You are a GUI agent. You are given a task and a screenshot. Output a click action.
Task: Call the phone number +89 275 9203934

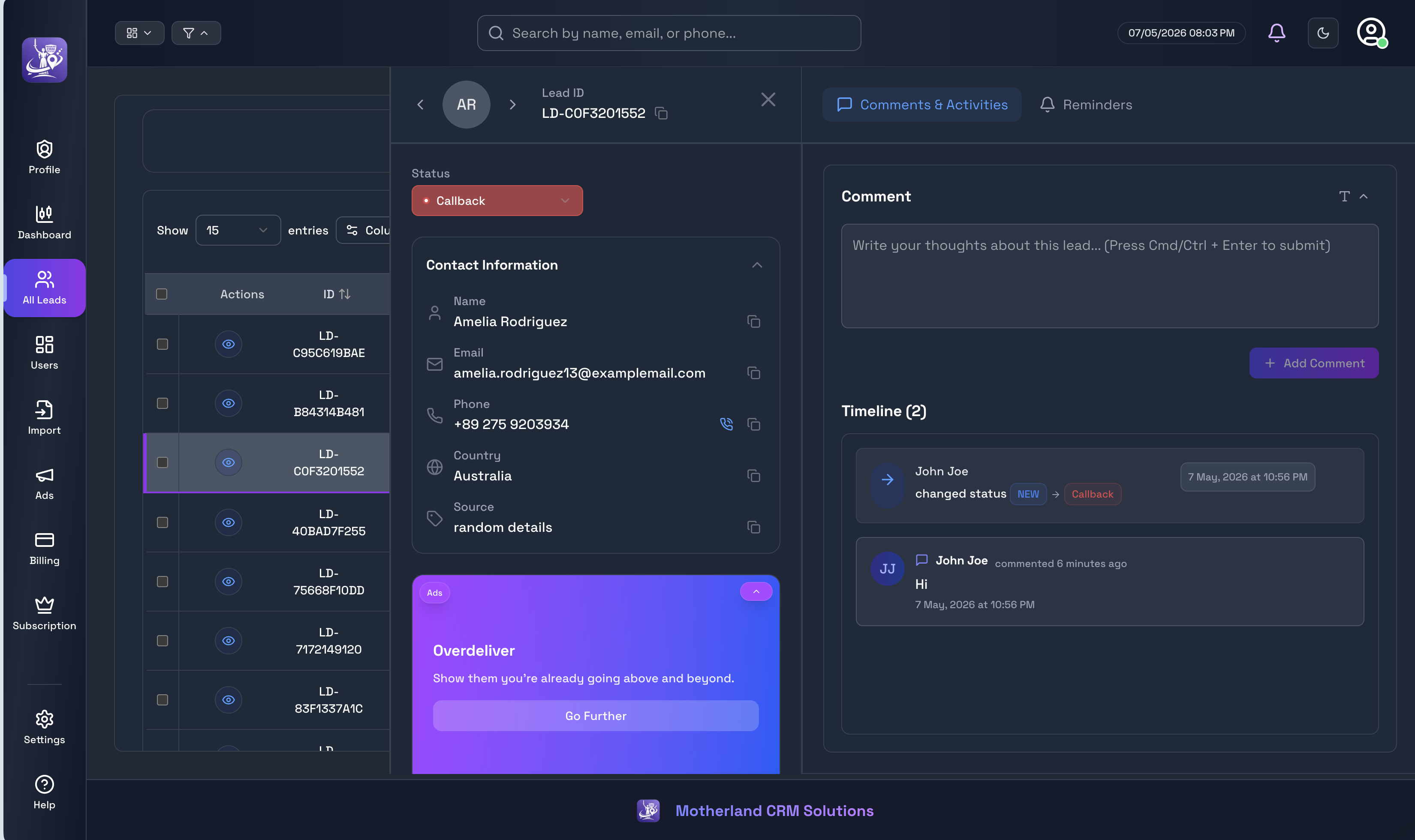coord(726,424)
